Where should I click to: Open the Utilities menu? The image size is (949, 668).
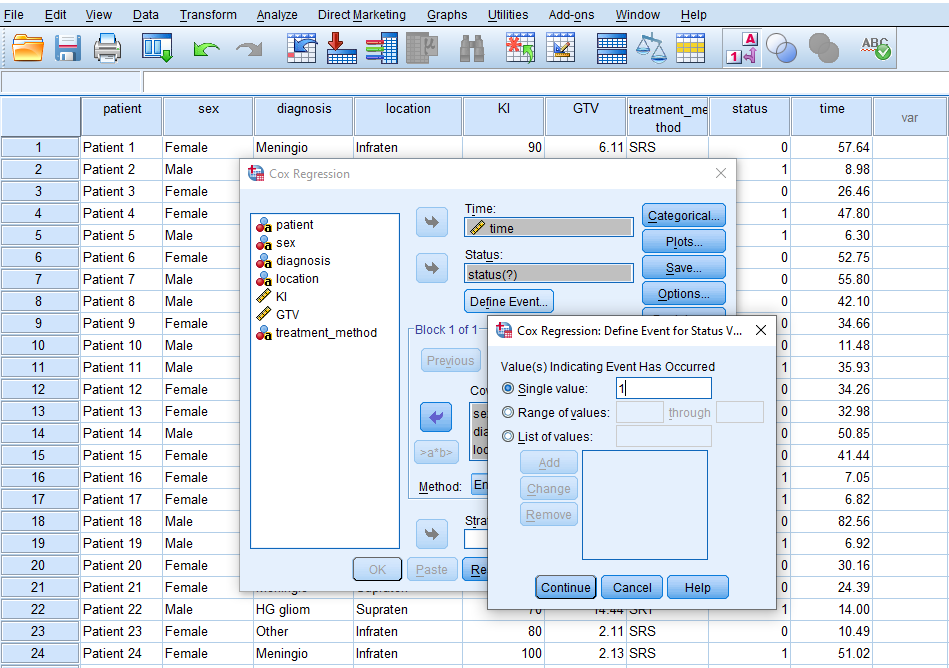click(x=508, y=15)
